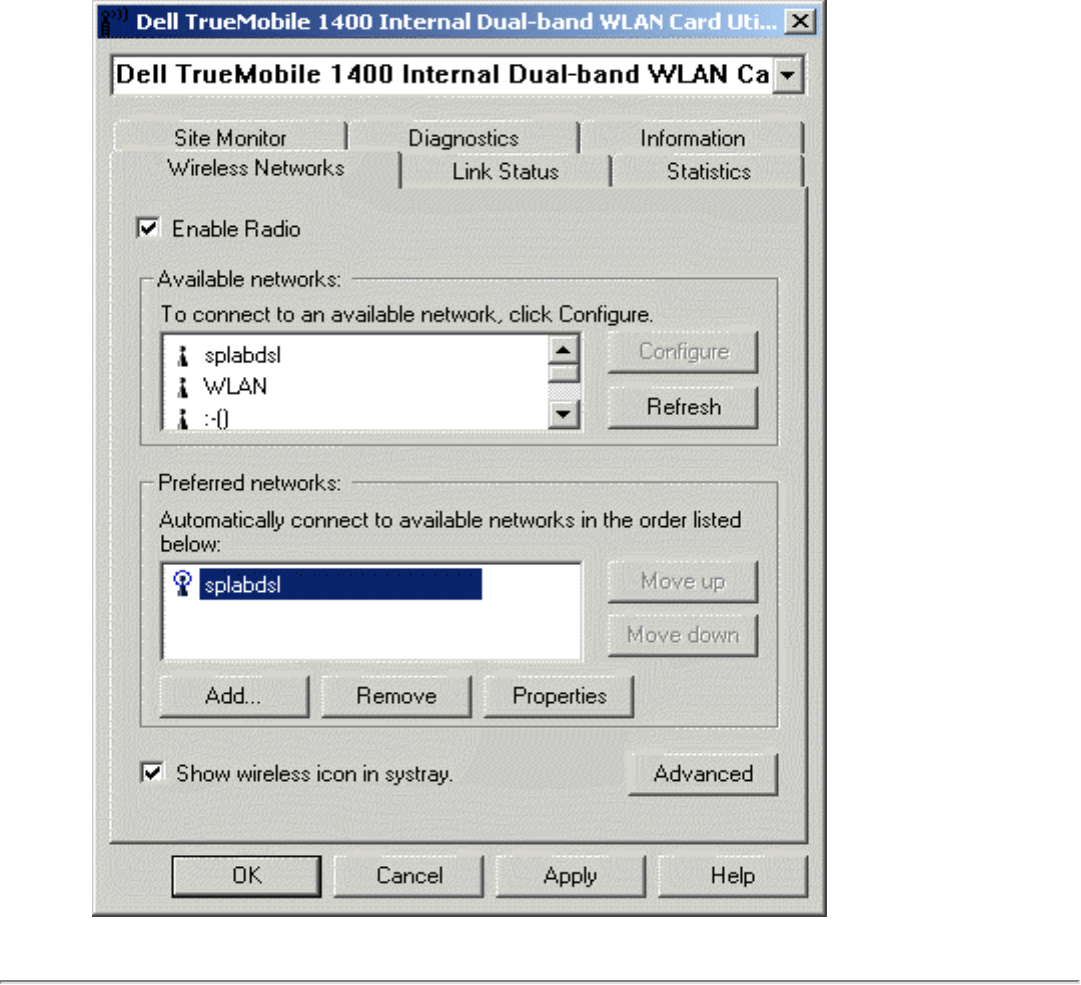Cancel the dialog
Viewport: 1081px width, 985px height.
point(409,875)
